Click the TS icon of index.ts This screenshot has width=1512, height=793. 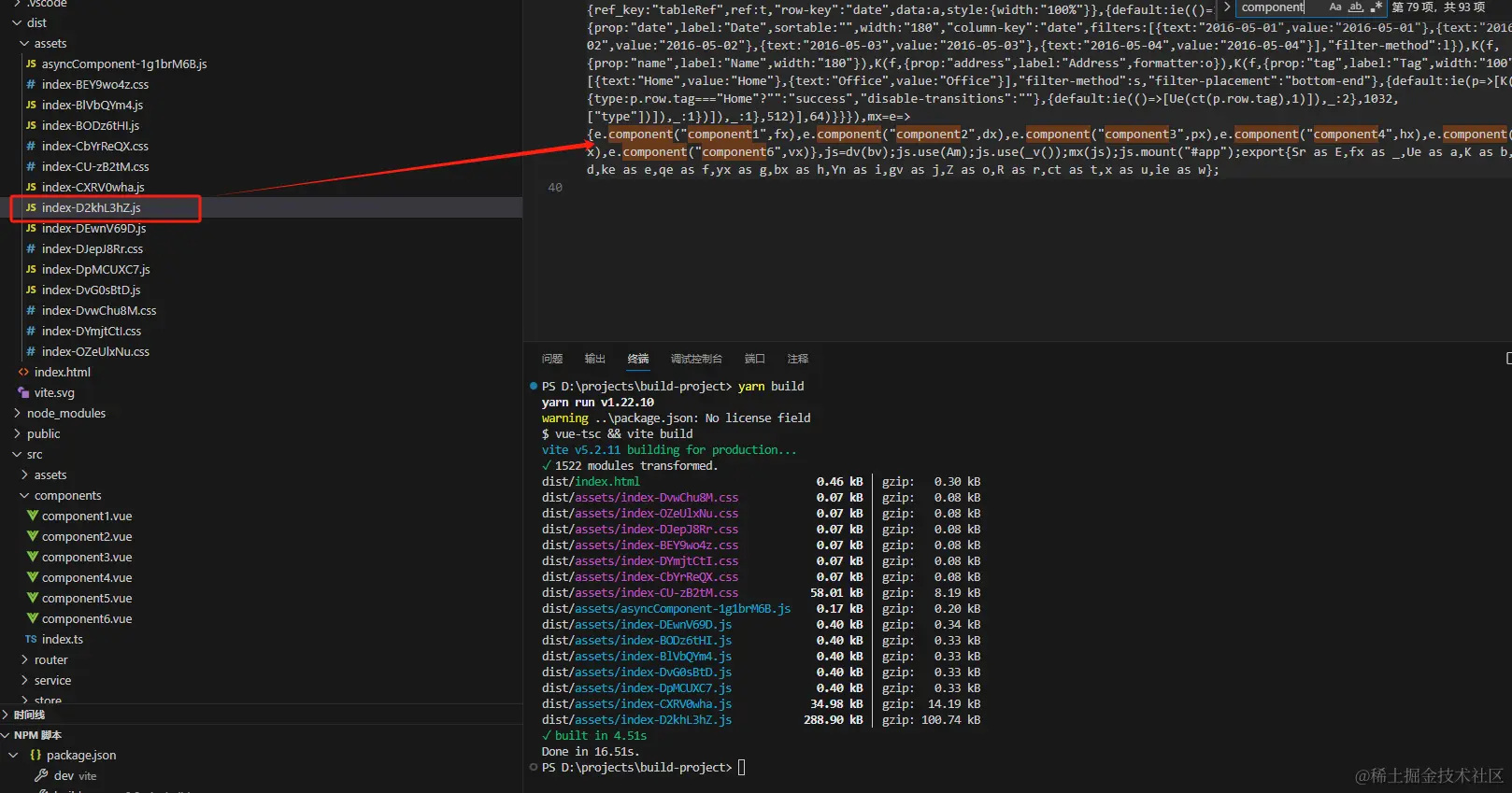pyautogui.click(x=32, y=639)
